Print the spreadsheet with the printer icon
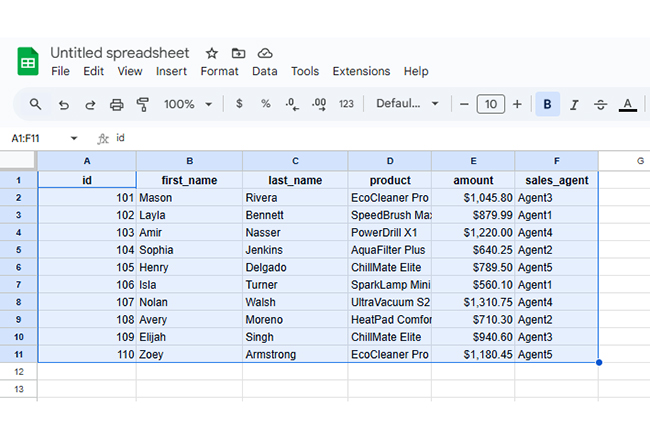The width and height of the screenshot is (650, 439). point(116,104)
